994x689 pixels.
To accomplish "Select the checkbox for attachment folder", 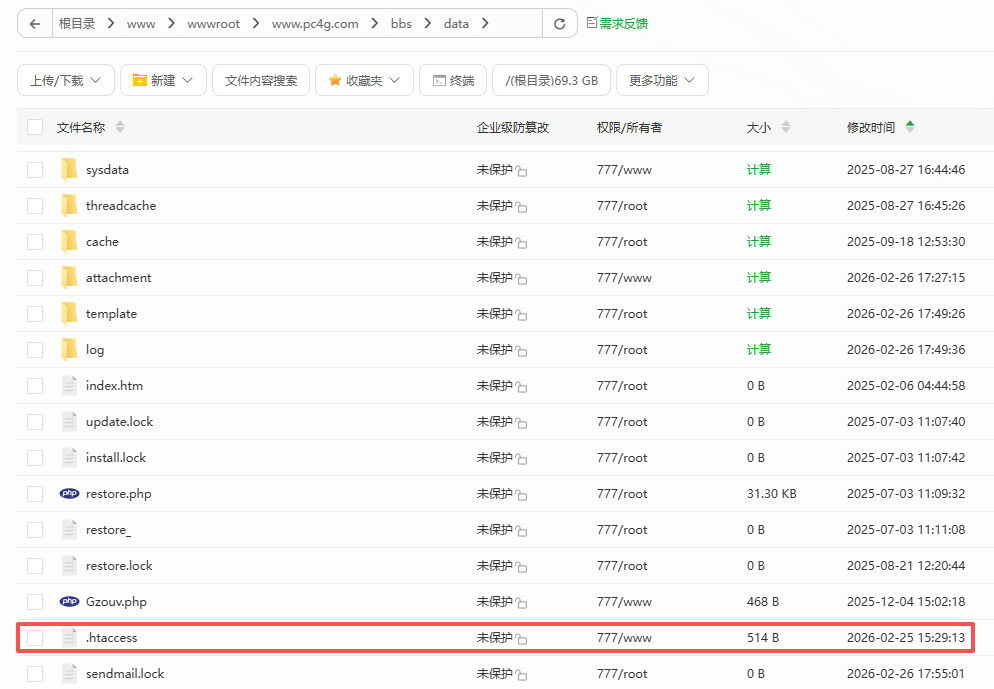I will point(35,278).
